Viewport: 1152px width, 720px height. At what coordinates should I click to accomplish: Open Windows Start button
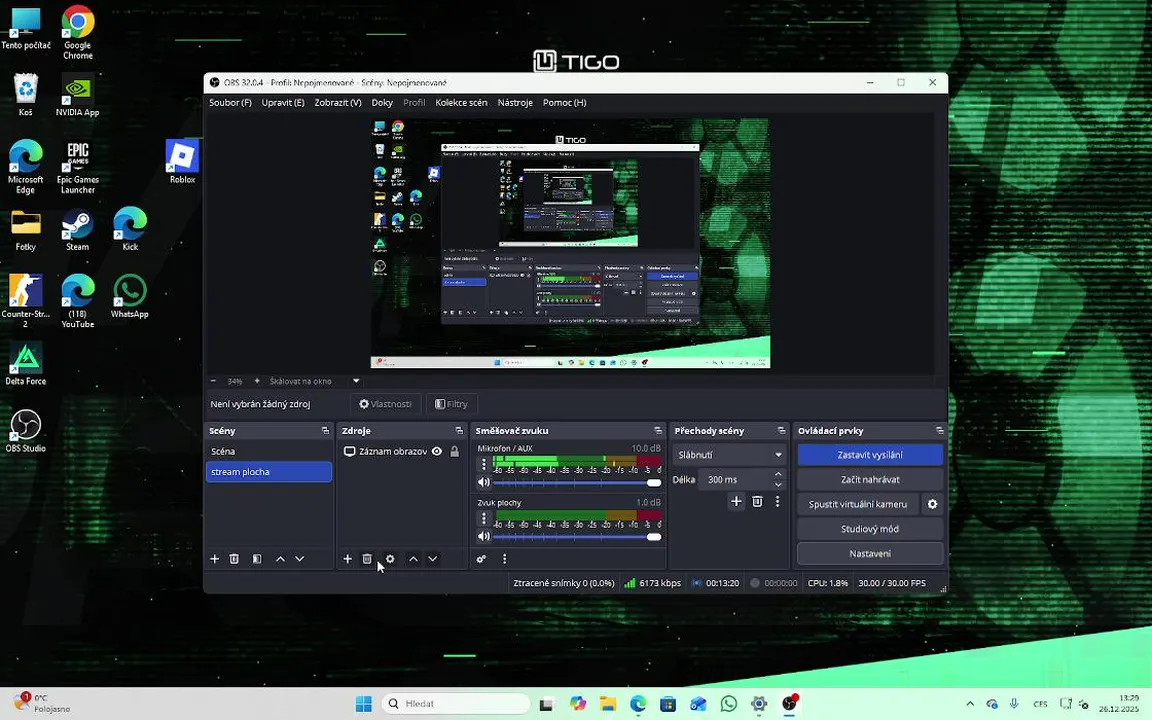pyautogui.click(x=364, y=704)
